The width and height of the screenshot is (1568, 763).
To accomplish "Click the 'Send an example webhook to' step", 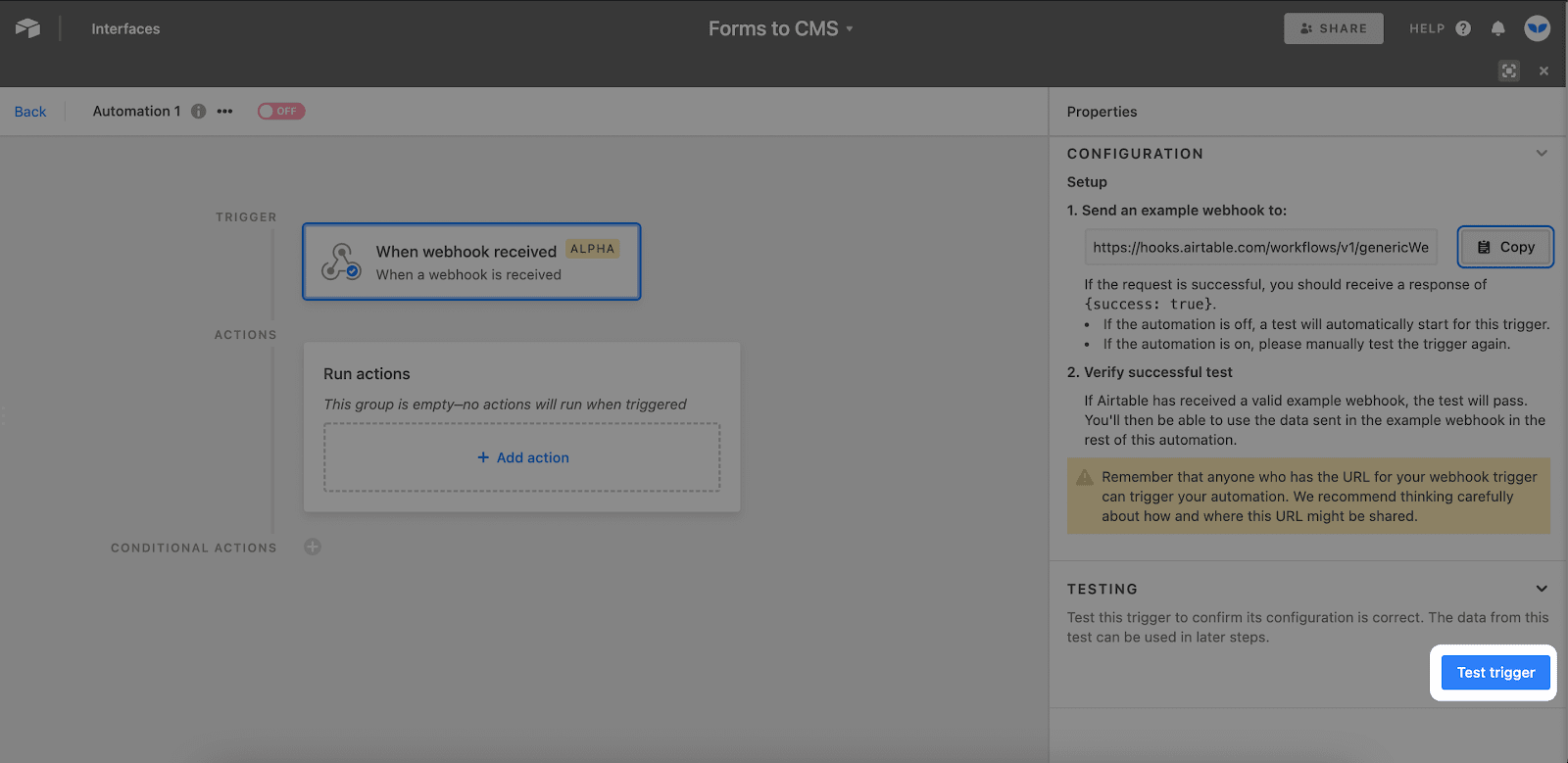I will 1177,211.
